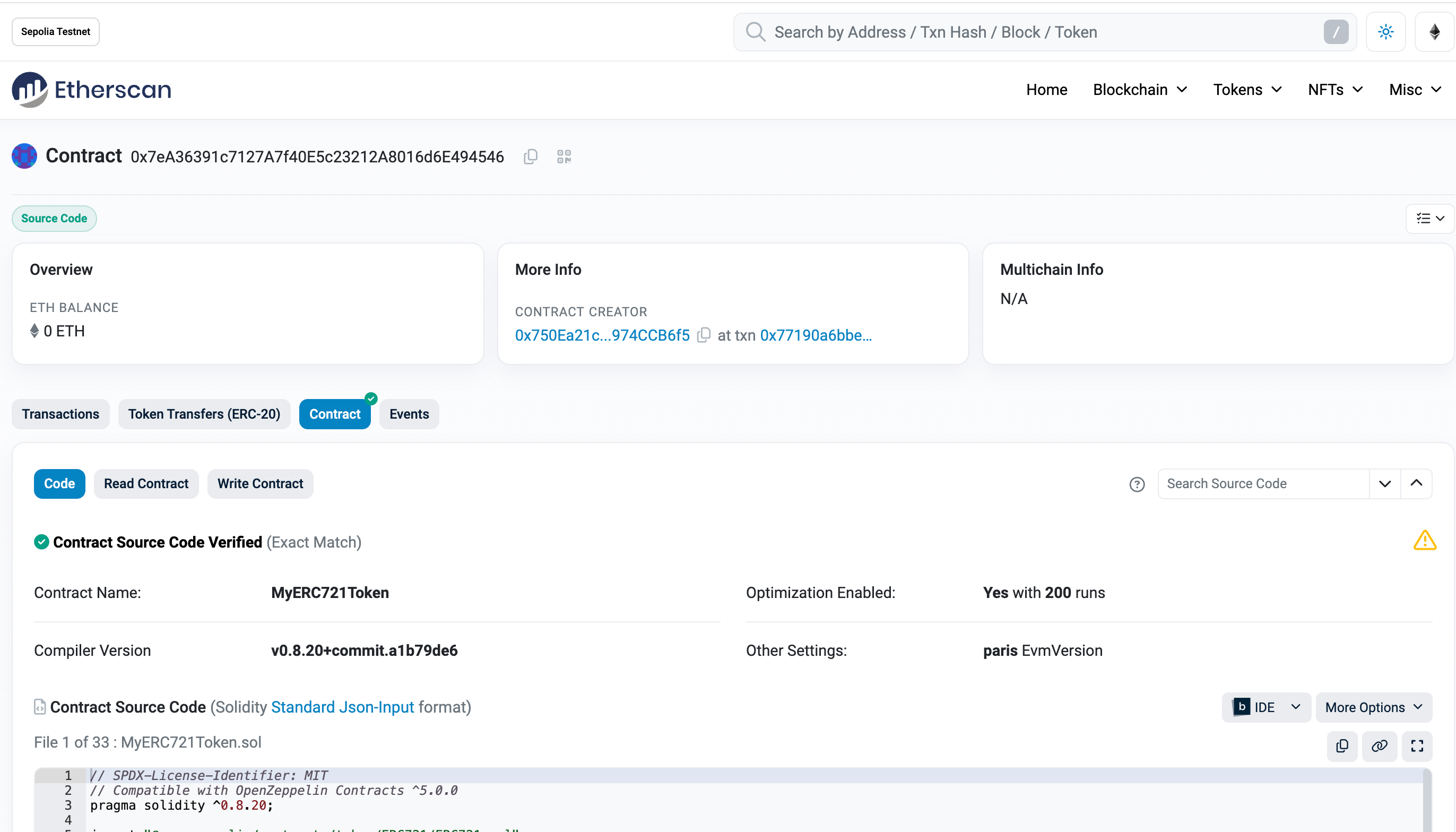1456x832 pixels.
Task: Switch to the Events tab
Action: (409, 414)
